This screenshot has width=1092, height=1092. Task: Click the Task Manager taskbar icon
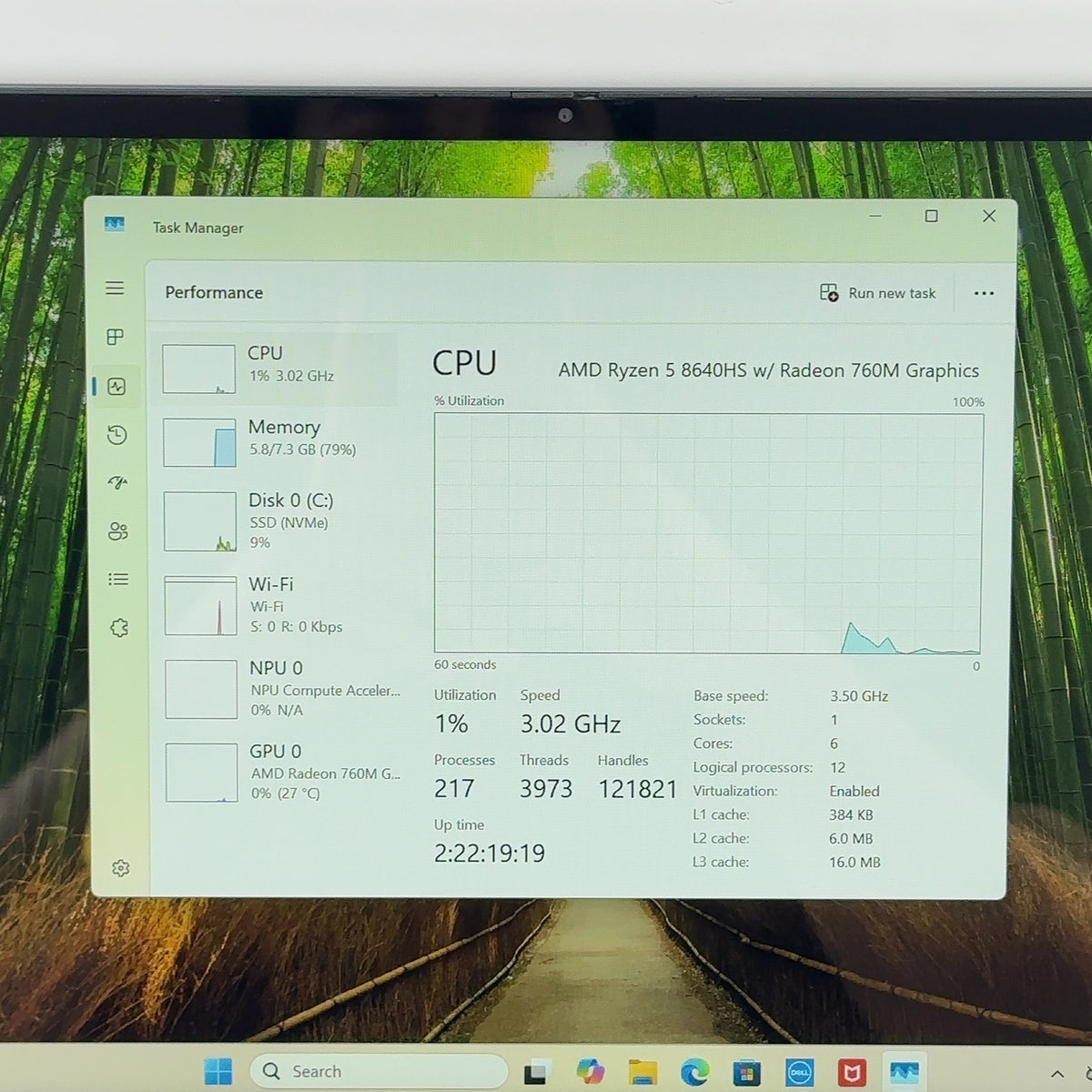click(x=905, y=1072)
